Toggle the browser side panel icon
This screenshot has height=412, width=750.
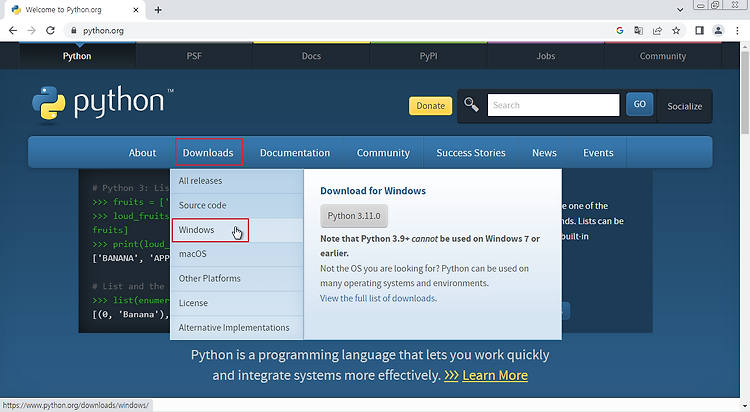tap(699, 31)
